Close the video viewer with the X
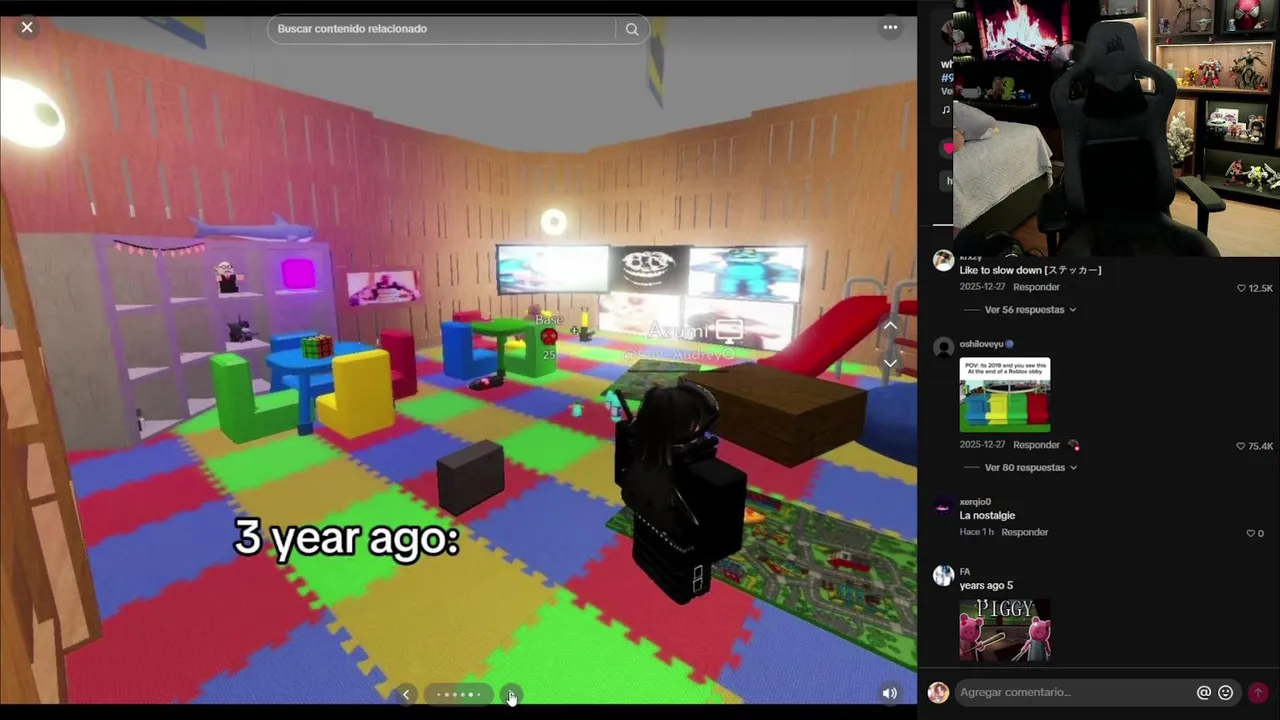Image resolution: width=1280 pixels, height=720 pixels. tap(27, 28)
